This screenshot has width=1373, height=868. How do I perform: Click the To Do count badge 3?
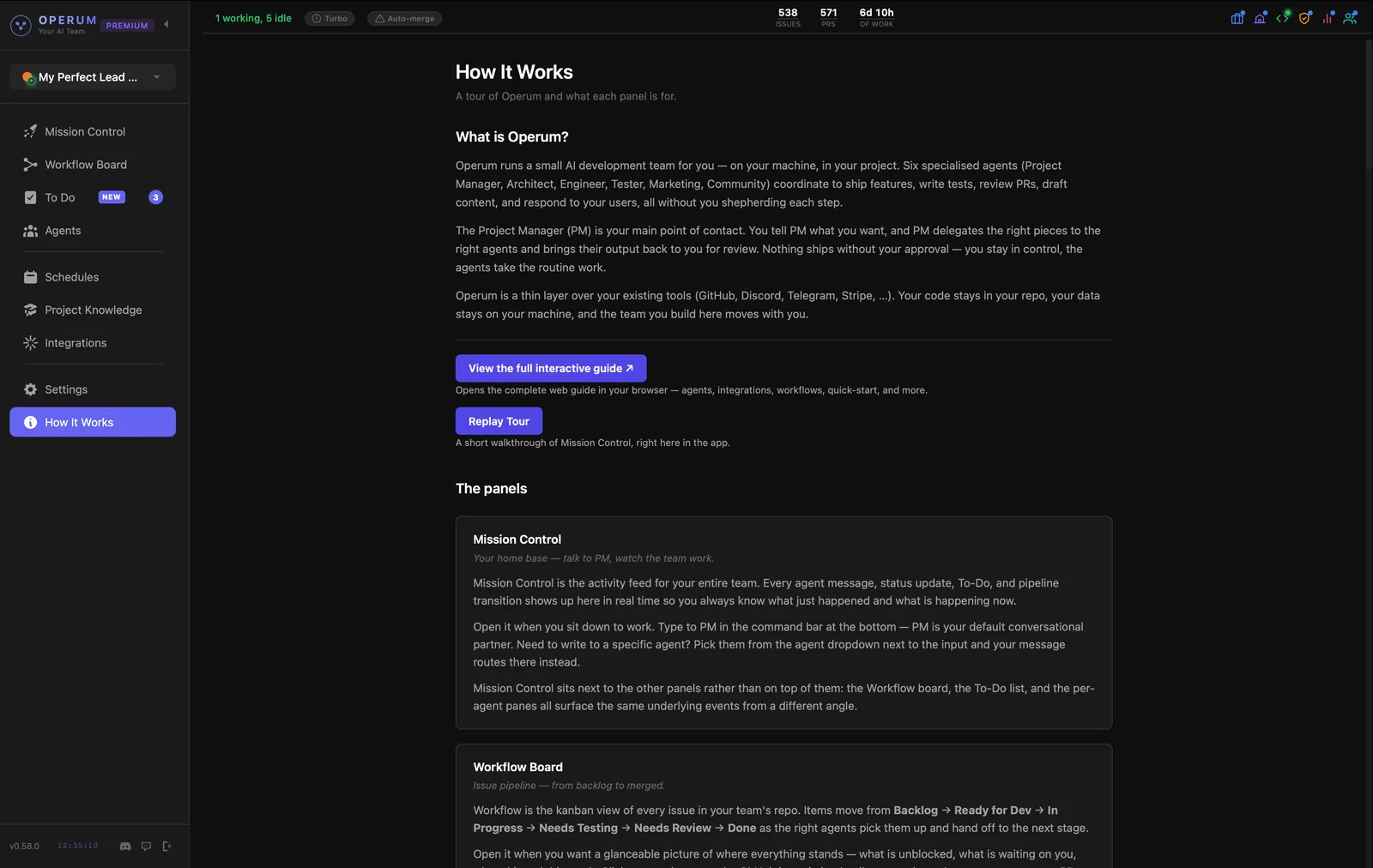155,197
